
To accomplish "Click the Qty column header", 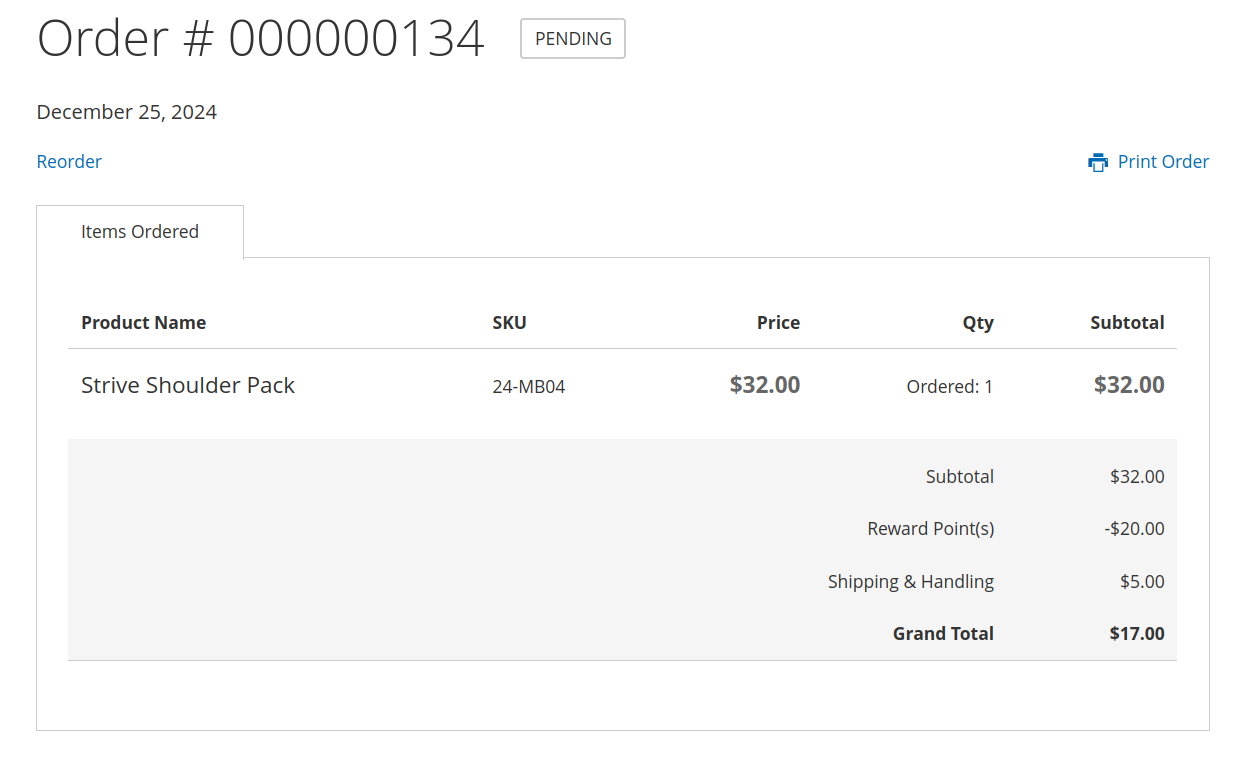I will pos(977,322).
